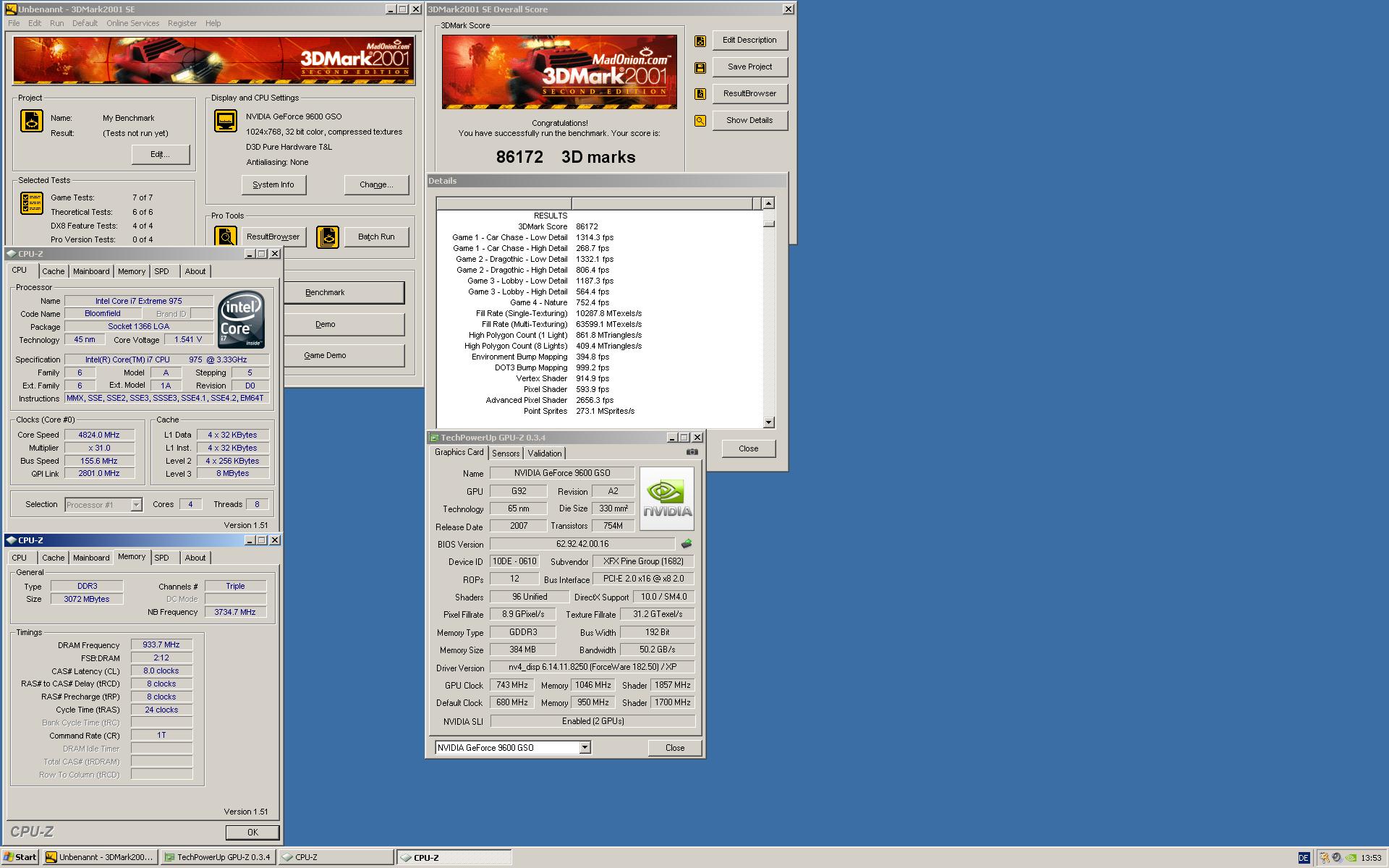The width and height of the screenshot is (1389, 868).
Task: Click the 3DMark2001 taskbar button
Action: tap(99, 857)
